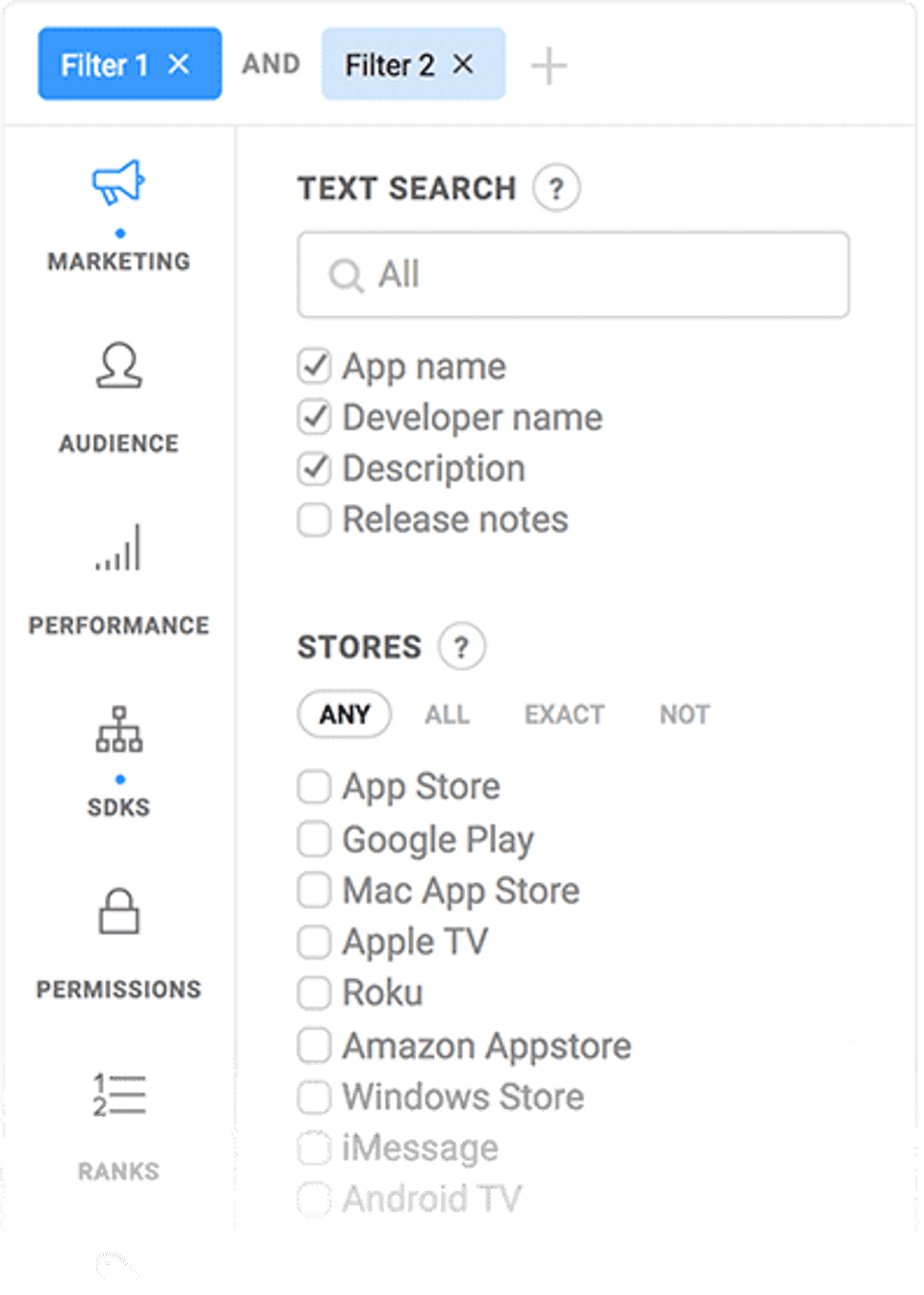The image size is (924, 1295).
Task: Open the Ranks numbered list icon
Action: pyautogui.click(x=118, y=1095)
